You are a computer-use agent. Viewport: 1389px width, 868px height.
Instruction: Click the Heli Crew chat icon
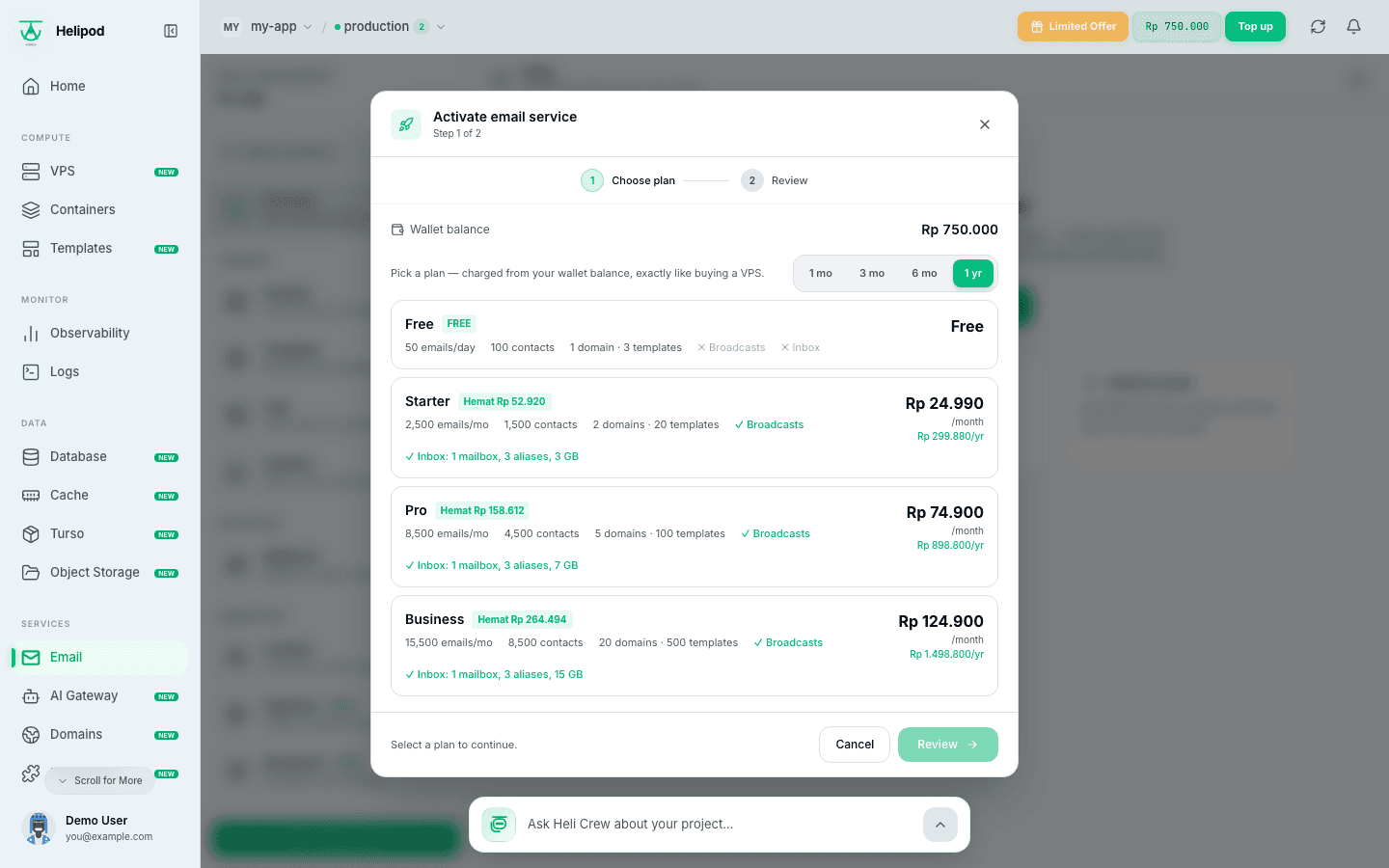[499, 825]
